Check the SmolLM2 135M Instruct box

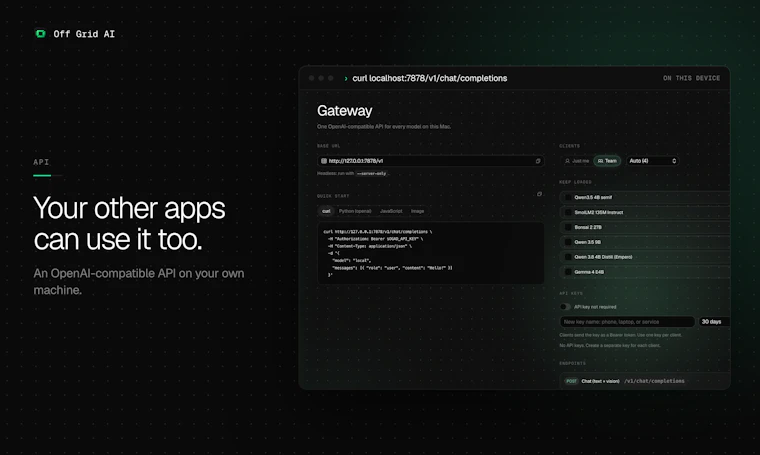(568, 212)
